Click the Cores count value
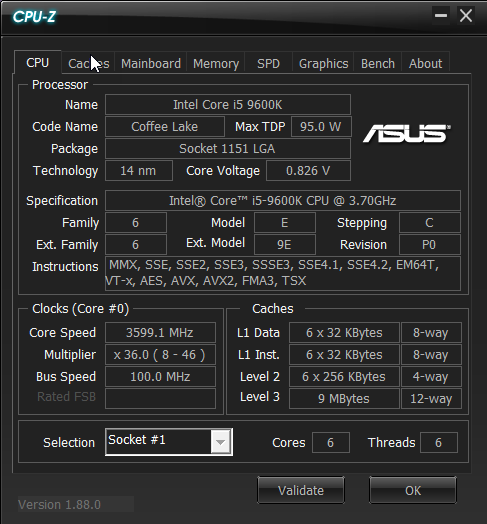This screenshot has height=524, width=487. pyautogui.click(x=331, y=442)
